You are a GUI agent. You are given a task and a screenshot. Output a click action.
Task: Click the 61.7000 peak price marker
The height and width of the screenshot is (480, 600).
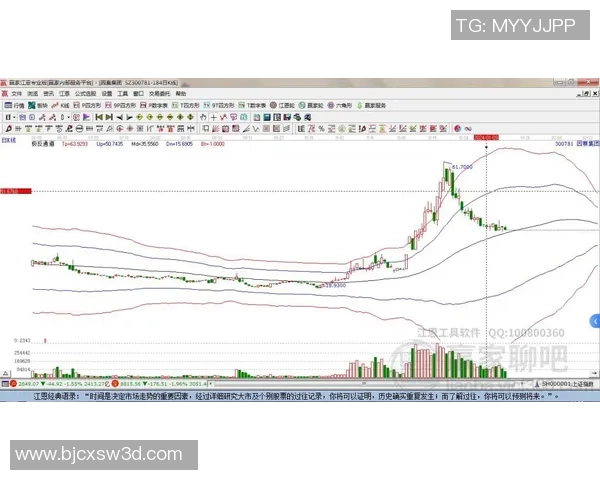coord(462,166)
